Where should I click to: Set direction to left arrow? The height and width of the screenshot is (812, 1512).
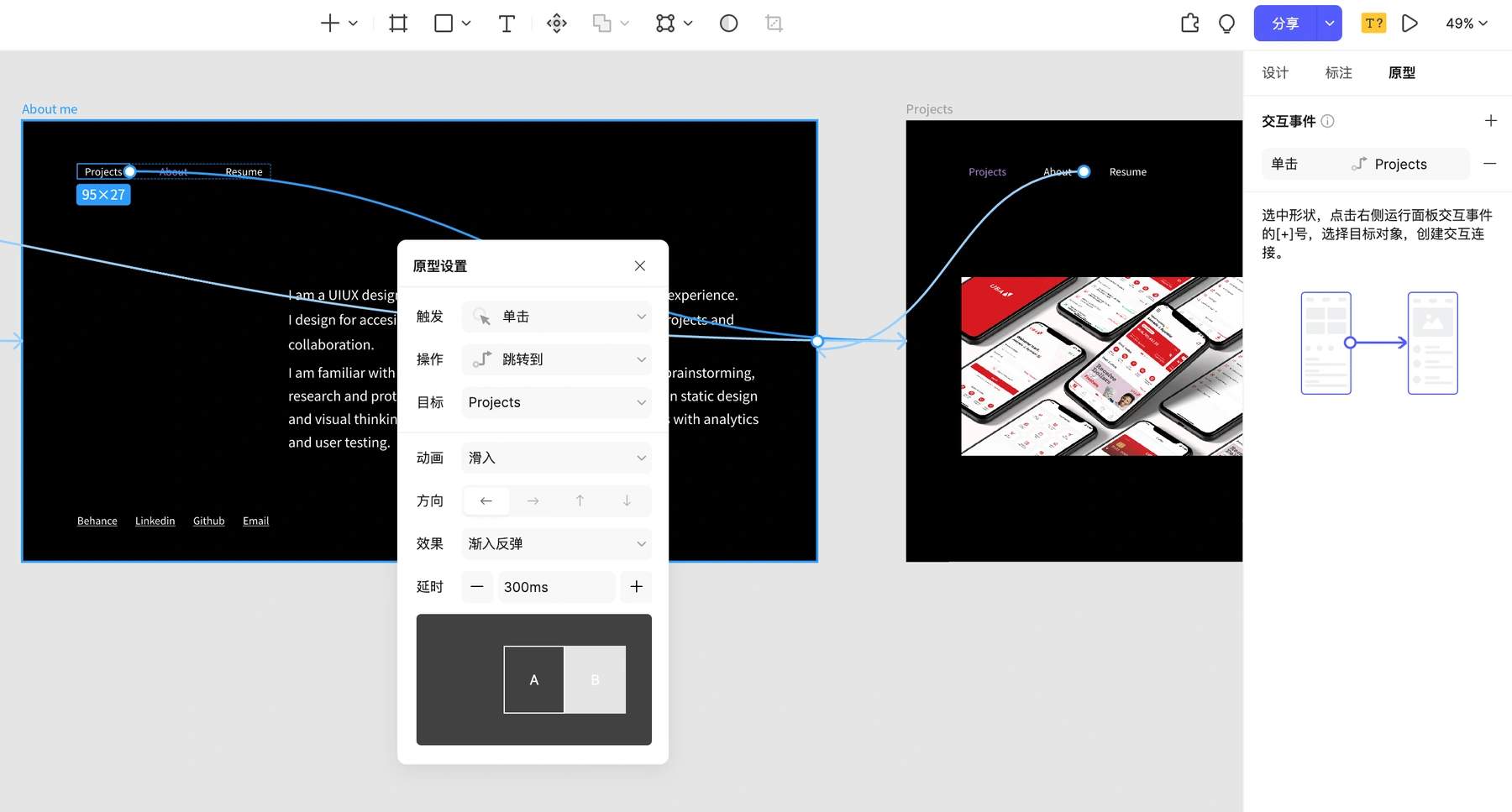(x=486, y=500)
